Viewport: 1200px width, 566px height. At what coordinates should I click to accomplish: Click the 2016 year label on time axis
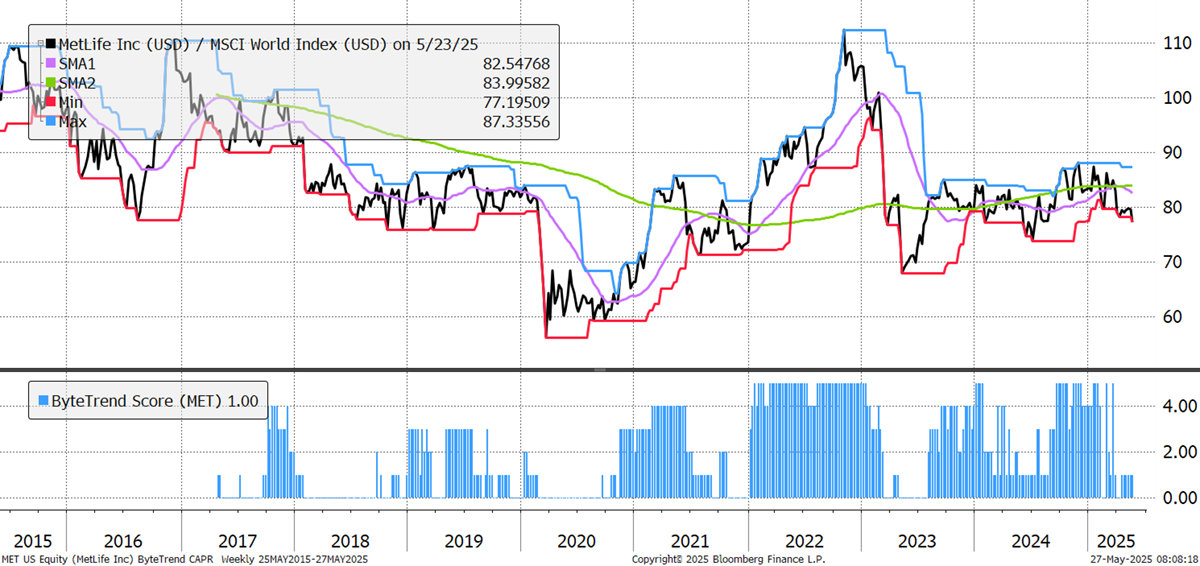coord(124,541)
